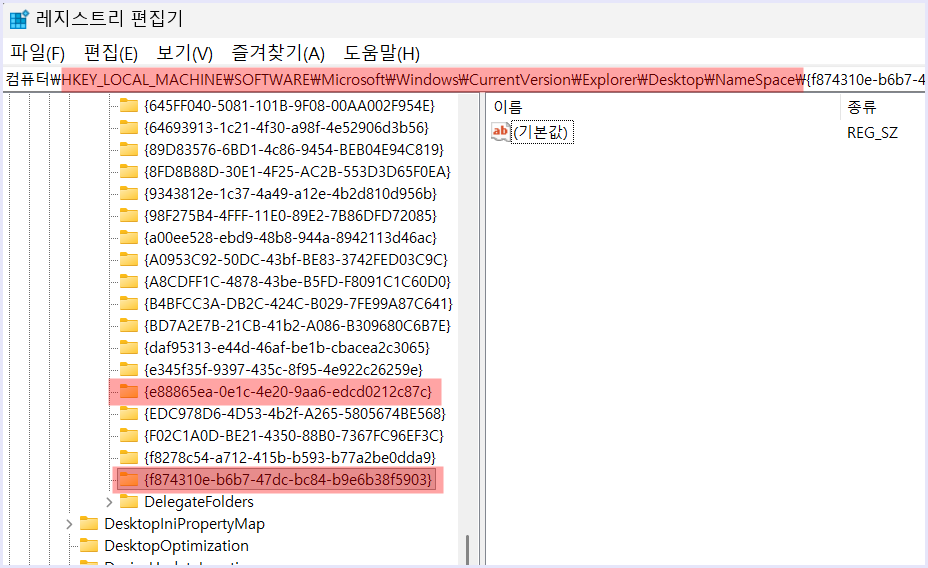The image size is (928, 568).
Task: Select the (기본값) value name
Action: [542, 132]
